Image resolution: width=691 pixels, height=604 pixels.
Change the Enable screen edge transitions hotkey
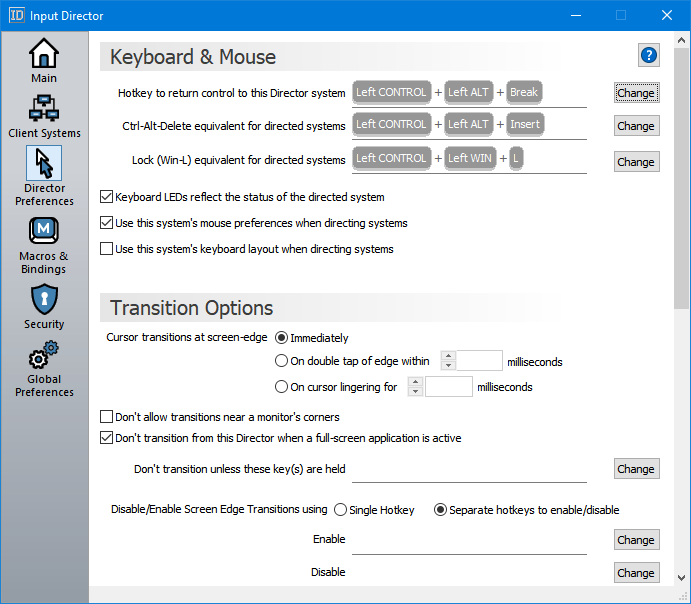pos(636,540)
